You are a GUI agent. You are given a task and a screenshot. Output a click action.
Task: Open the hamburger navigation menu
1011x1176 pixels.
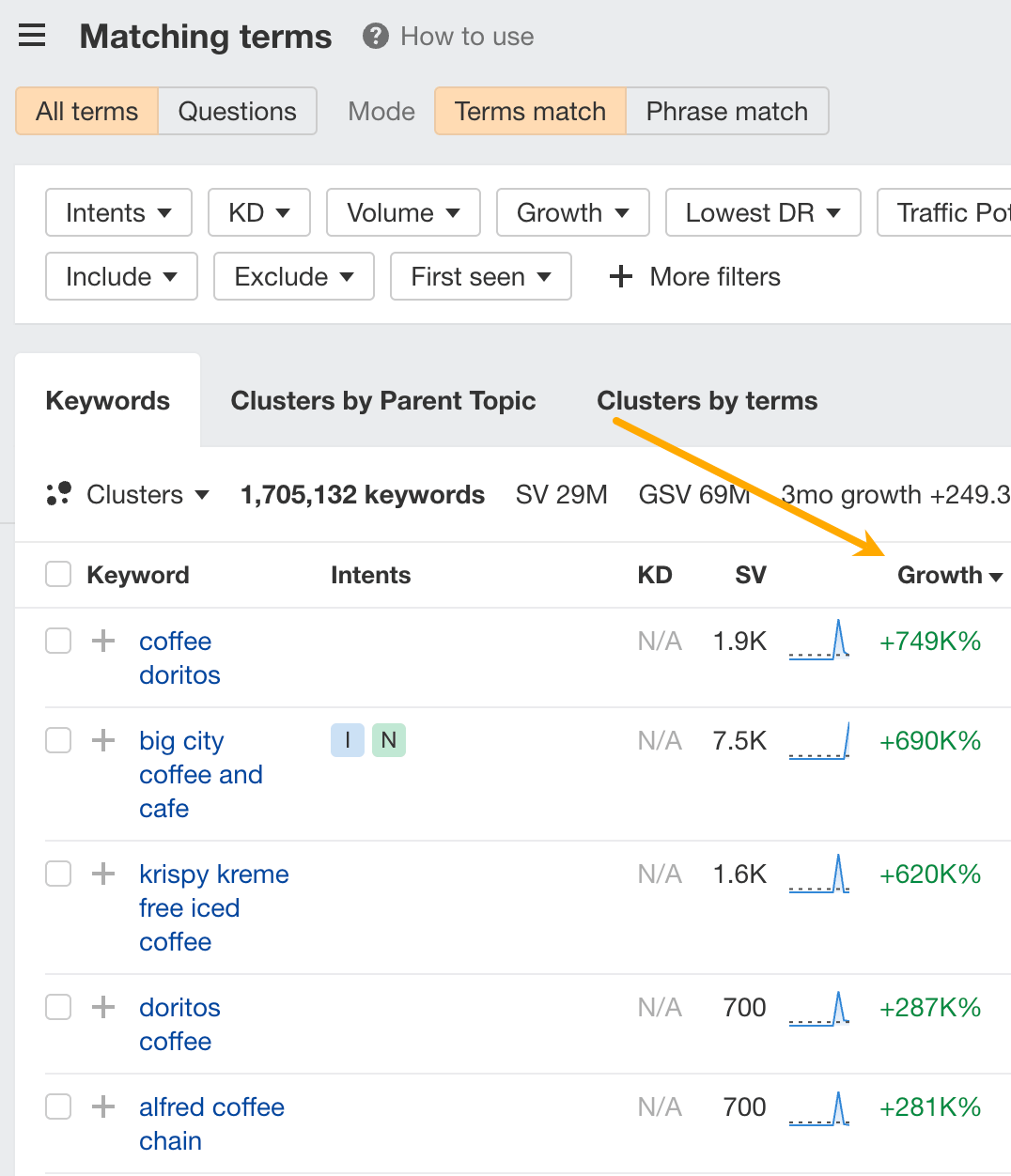(x=32, y=35)
